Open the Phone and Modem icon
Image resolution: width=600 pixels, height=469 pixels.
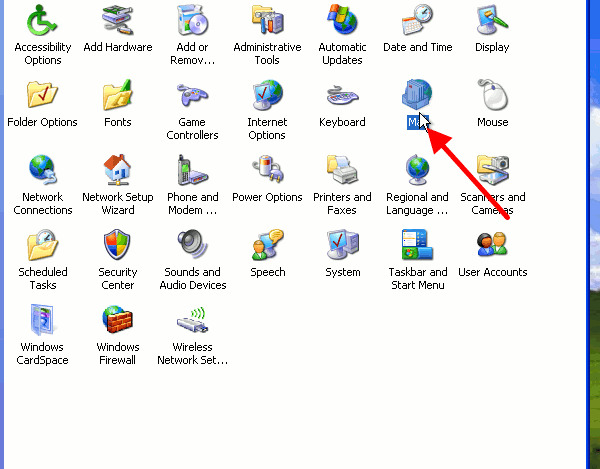click(x=192, y=169)
